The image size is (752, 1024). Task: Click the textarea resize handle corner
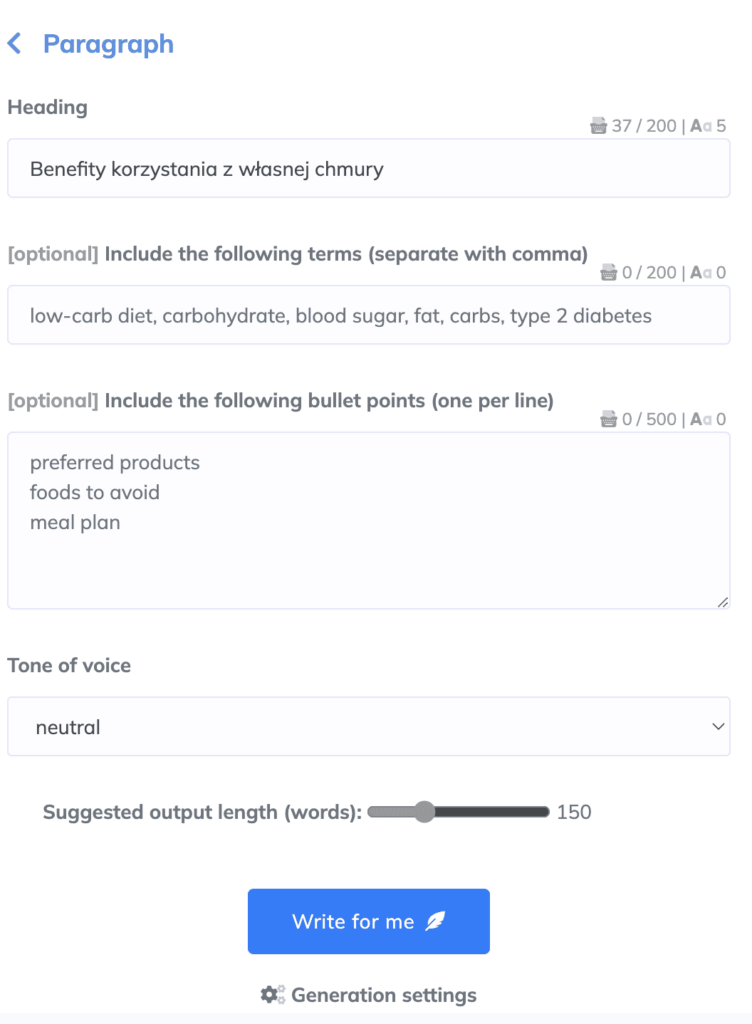[x=723, y=602]
